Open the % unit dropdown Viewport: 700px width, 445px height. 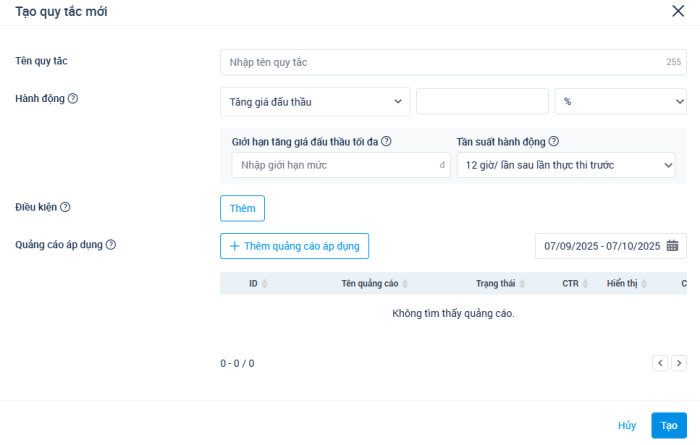point(620,101)
